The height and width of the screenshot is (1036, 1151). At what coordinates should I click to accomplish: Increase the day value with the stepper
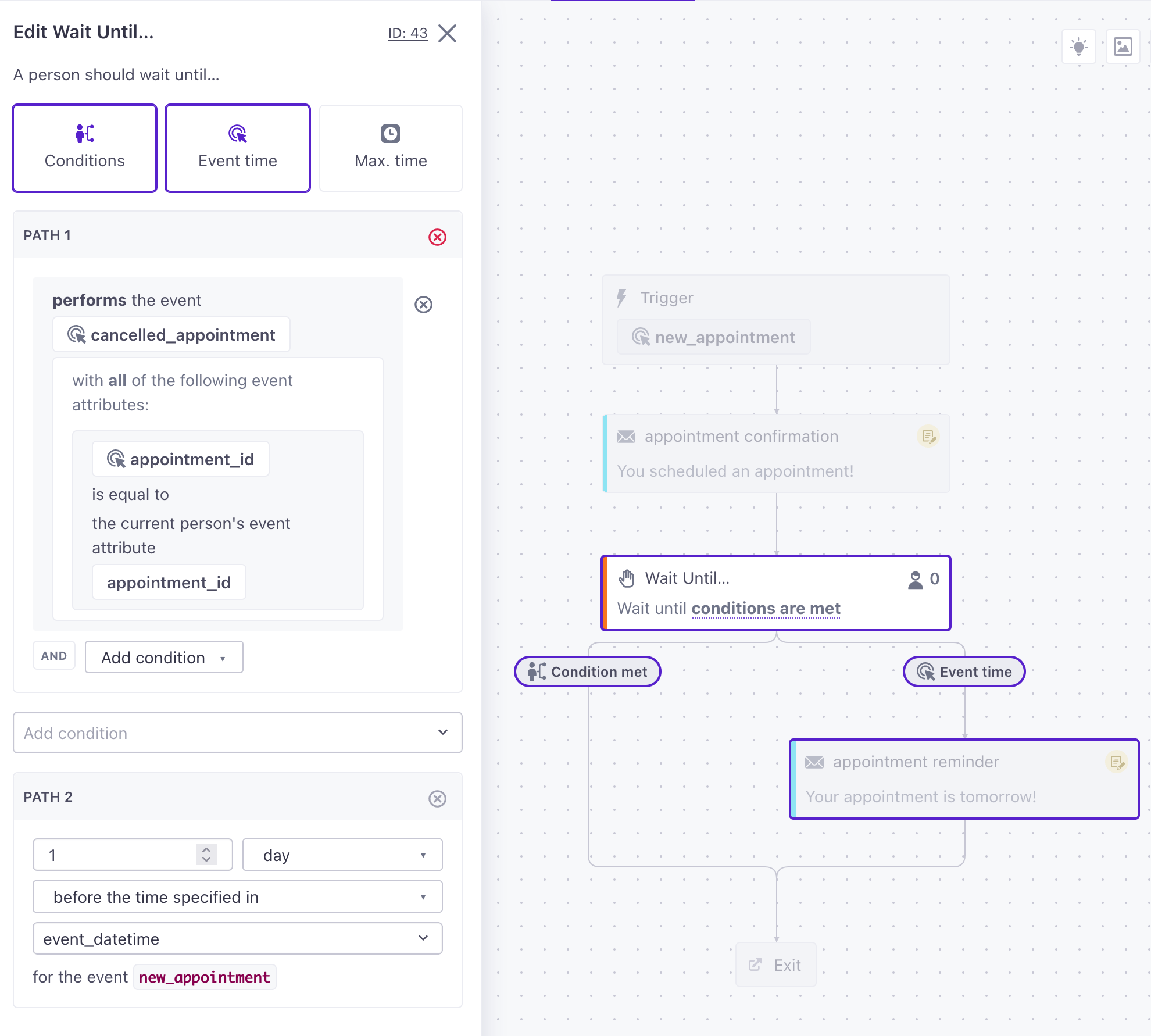206,850
